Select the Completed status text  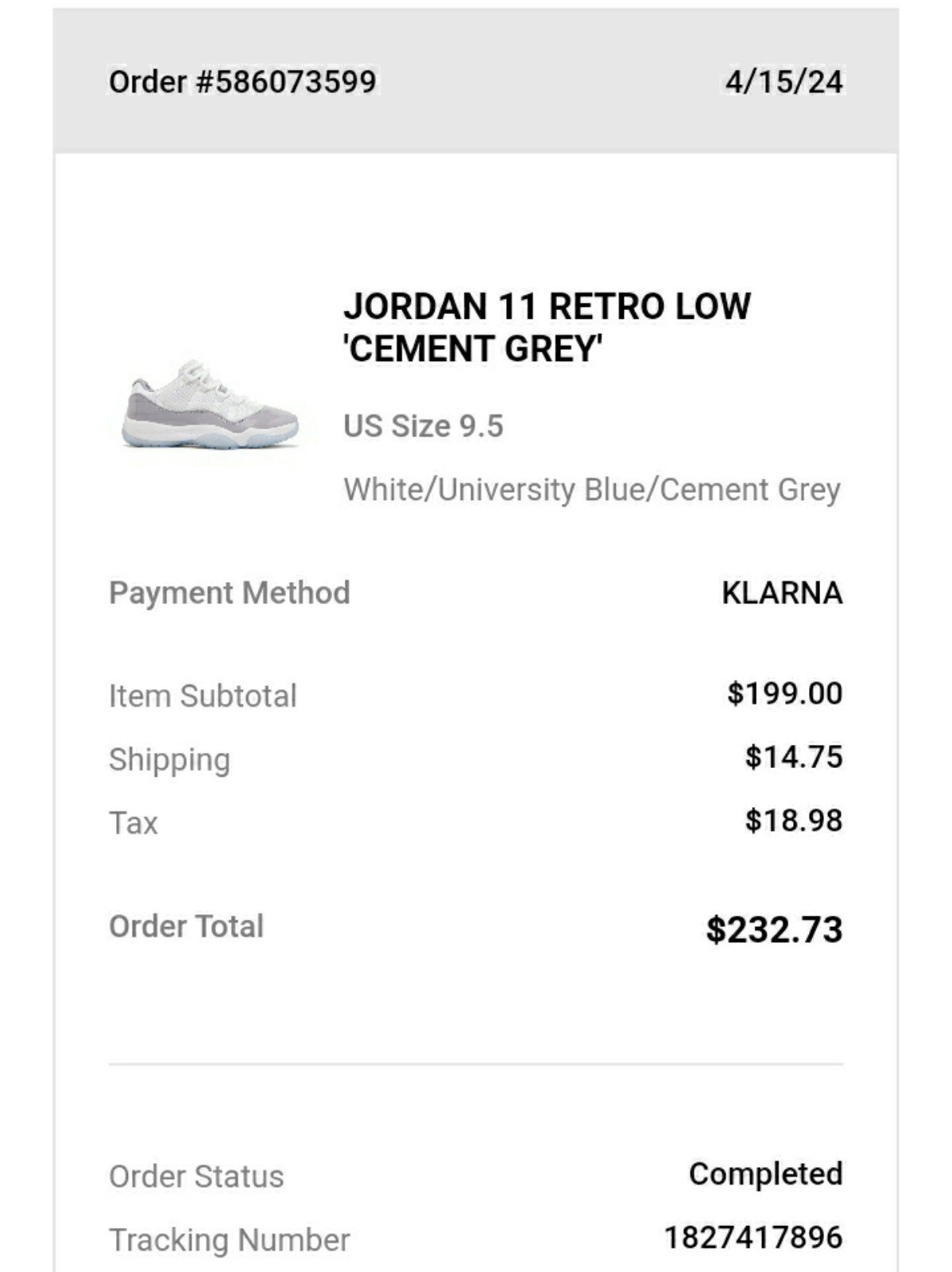[766, 1174]
